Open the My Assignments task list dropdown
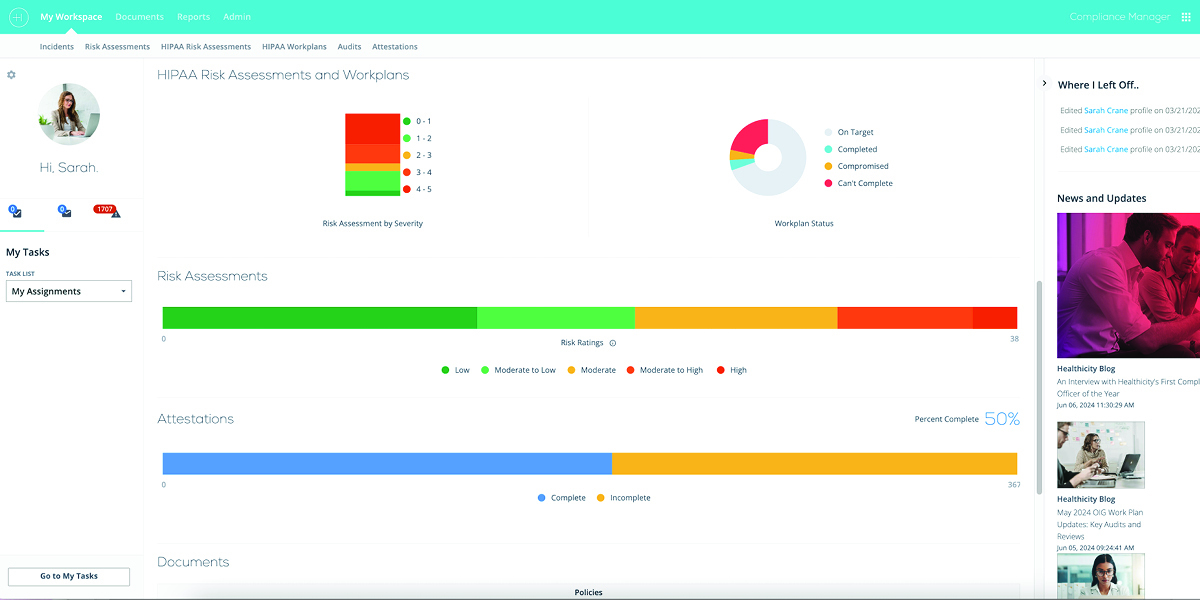Image resolution: width=1200 pixels, height=600 pixels. coord(69,291)
